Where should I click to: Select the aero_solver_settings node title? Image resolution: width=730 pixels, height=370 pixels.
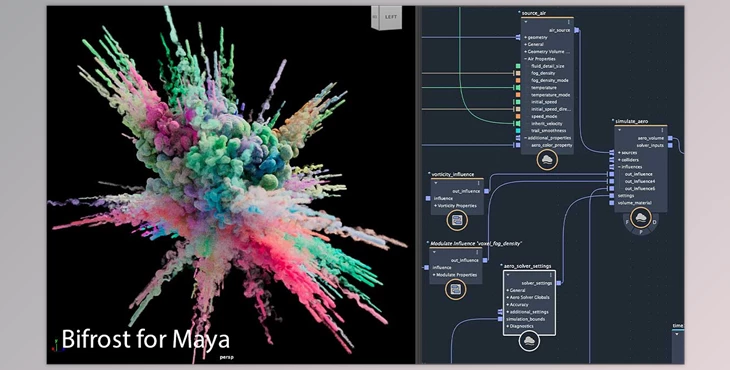pyautogui.click(x=528, y=266)
